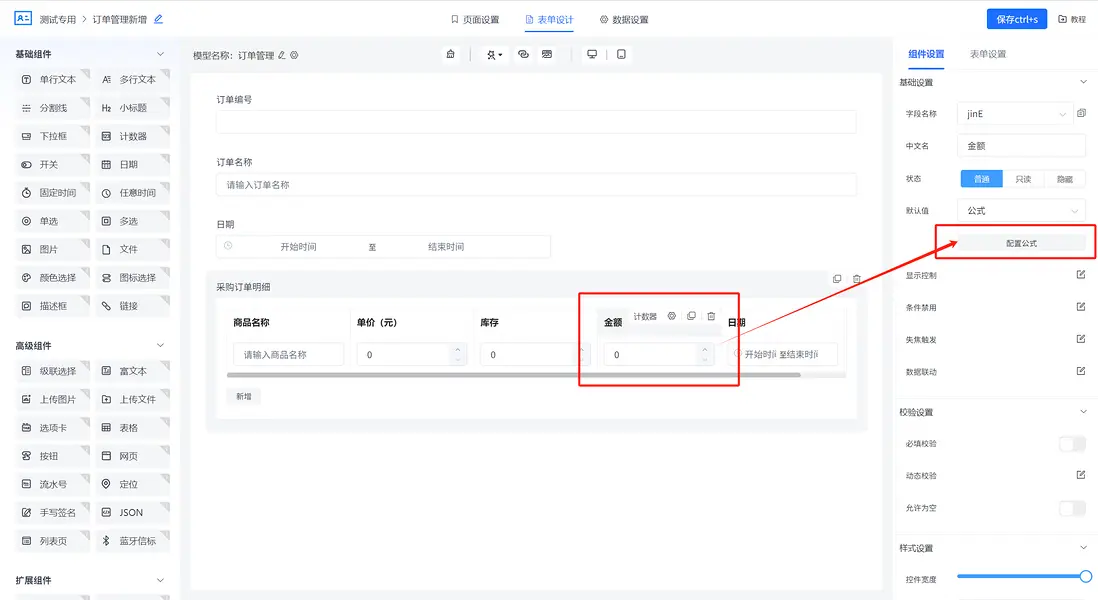Collapse the 校验设置 section
Image resolution: width=1098 pixels, height=600 pixels.
pos(1083,412)
